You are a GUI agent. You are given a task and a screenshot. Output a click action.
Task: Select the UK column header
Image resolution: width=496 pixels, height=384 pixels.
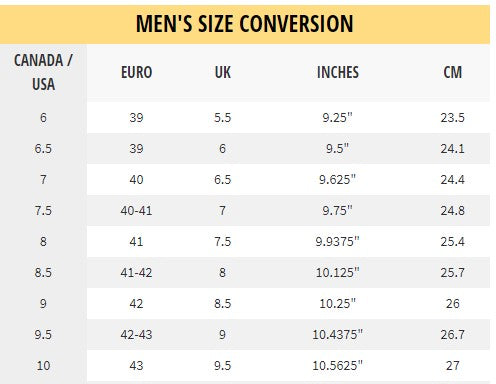[222, 72]
